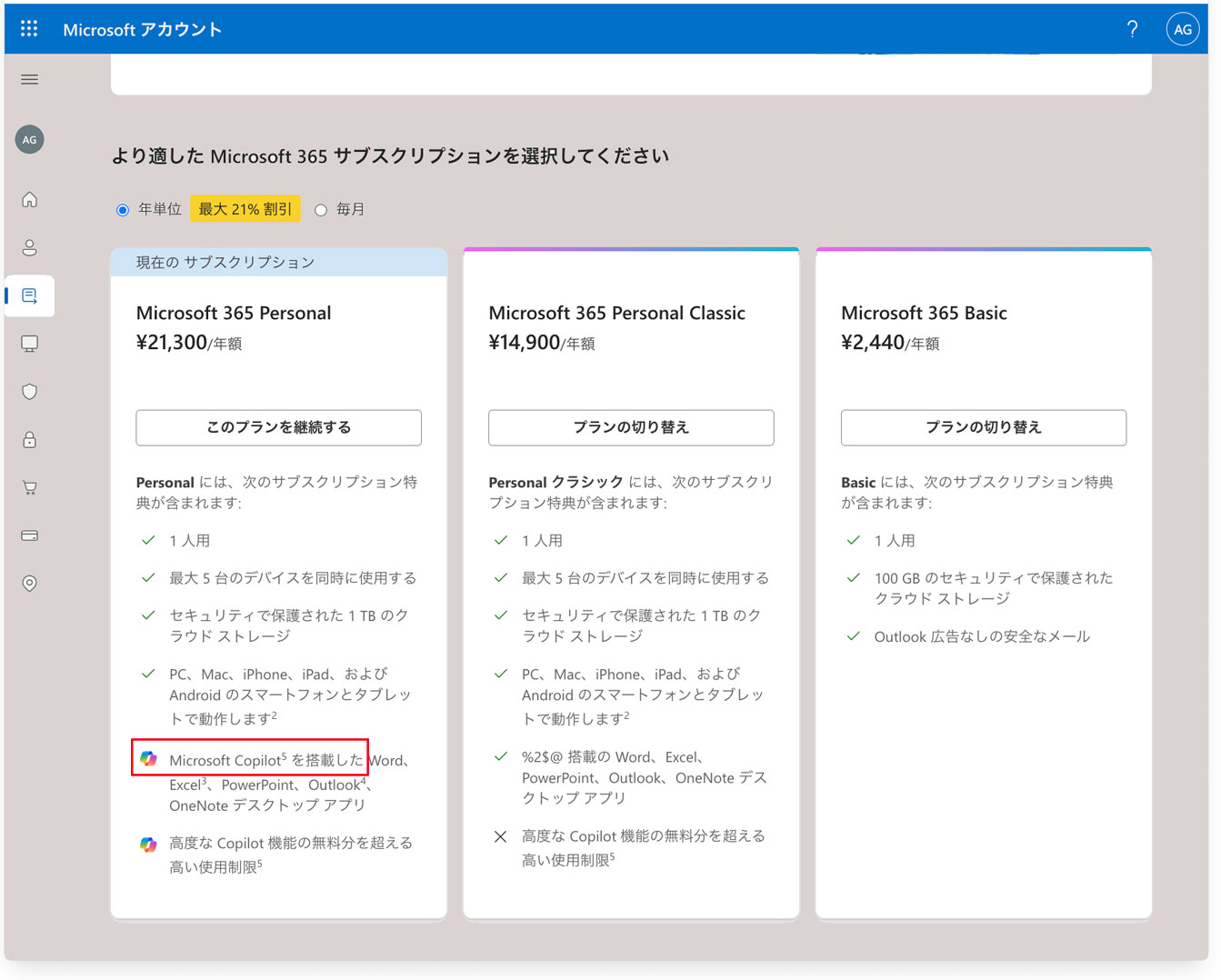Select the 毎月 monthly billing radio button

pyautogui.click(x=321, y=210)
